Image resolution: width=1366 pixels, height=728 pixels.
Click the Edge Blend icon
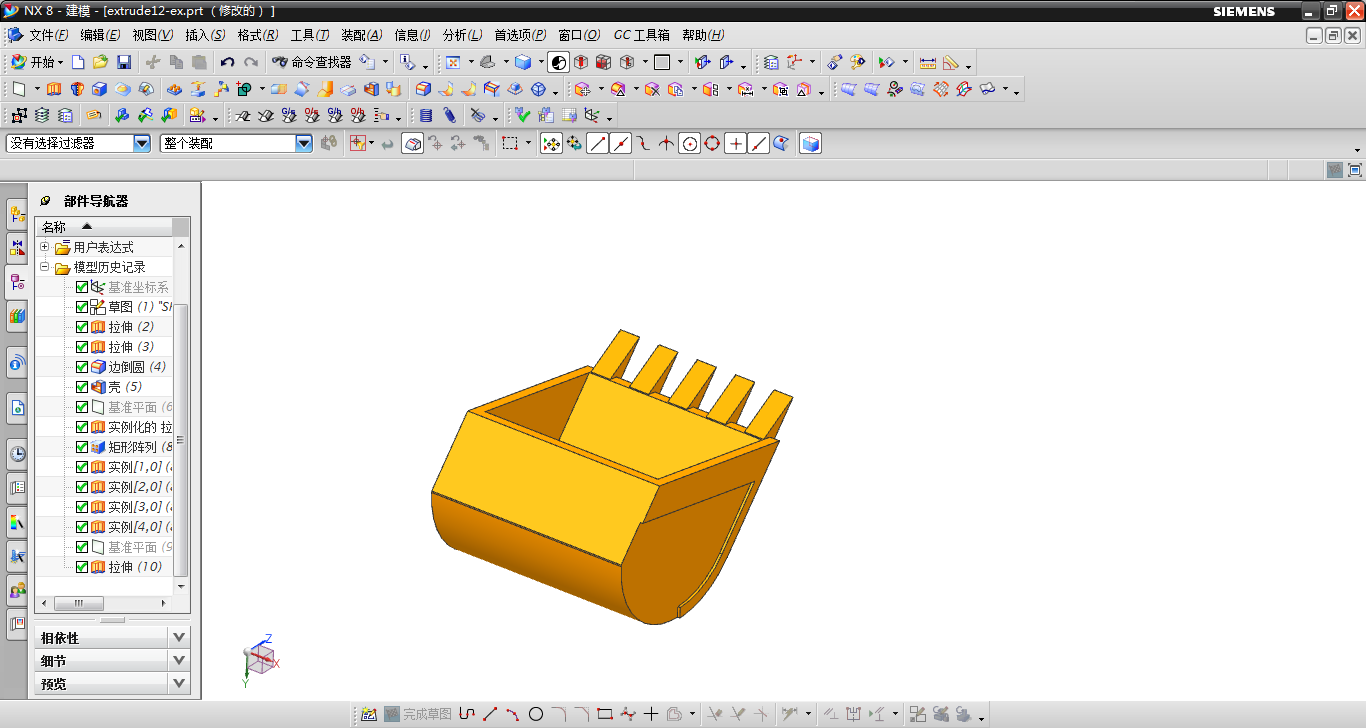coord(423,89)
